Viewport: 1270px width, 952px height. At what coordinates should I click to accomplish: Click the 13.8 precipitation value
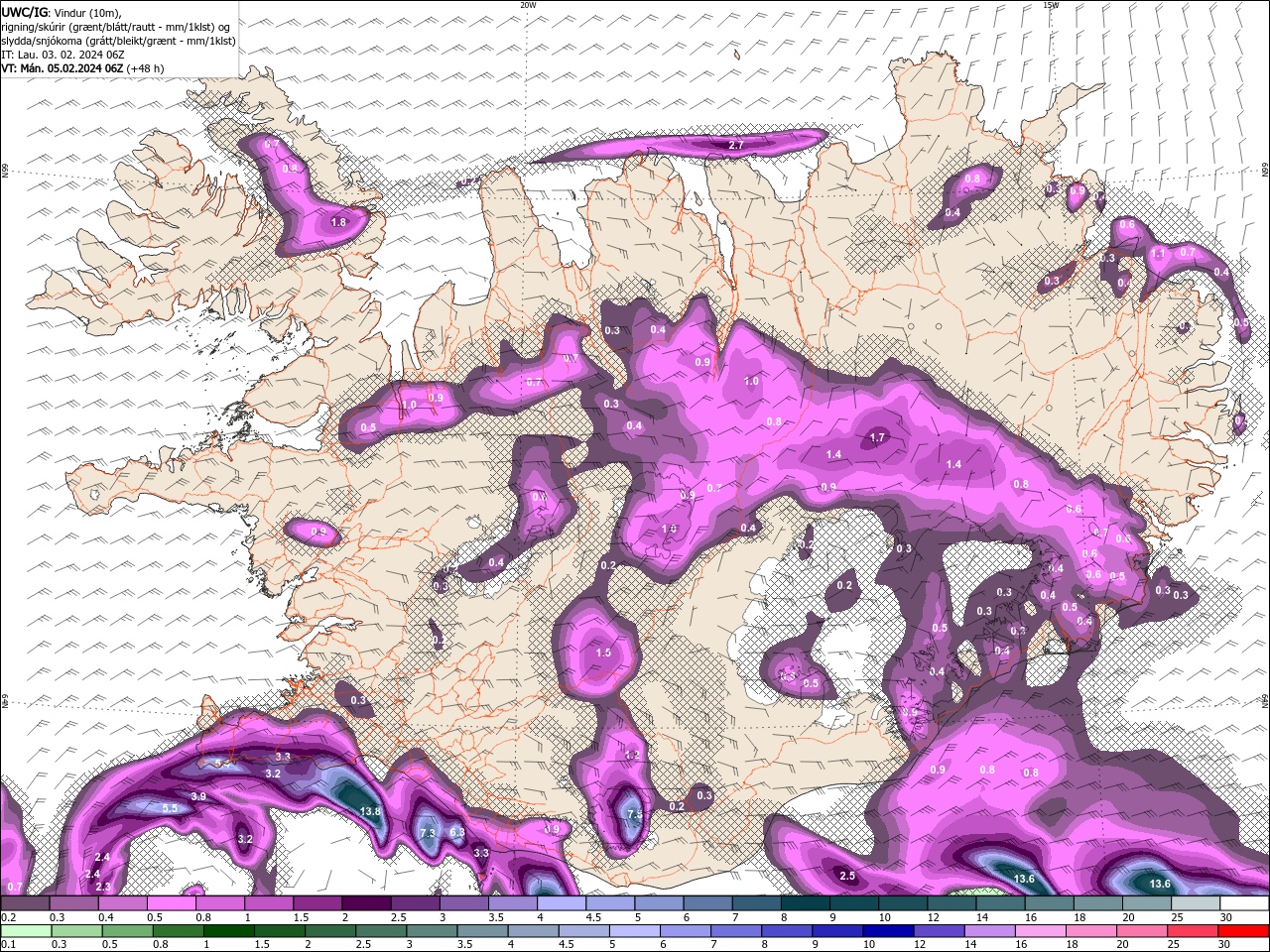coord(370,811)
